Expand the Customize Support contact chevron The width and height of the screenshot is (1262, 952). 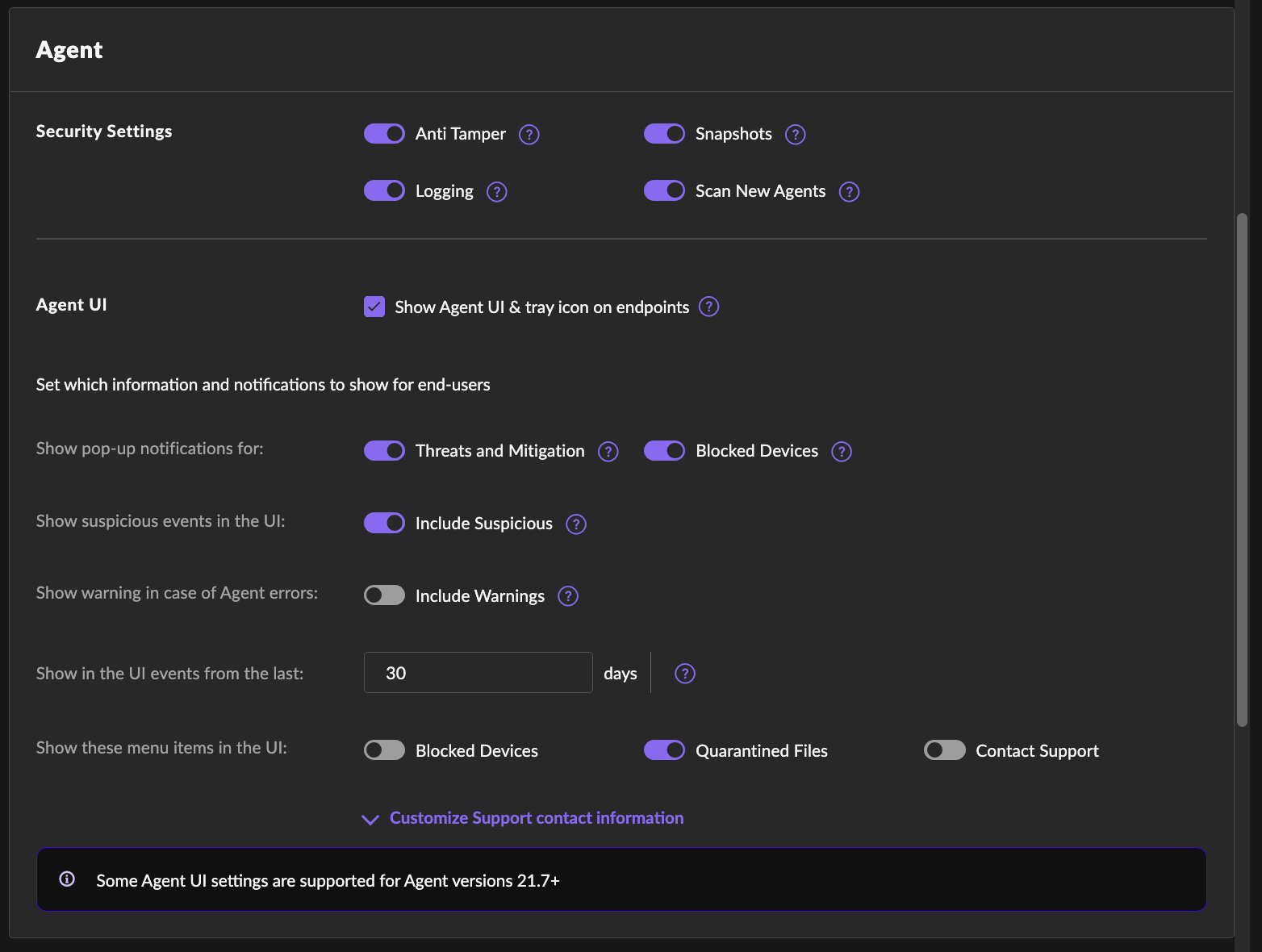pyautogui.click(x=370, y=820)
